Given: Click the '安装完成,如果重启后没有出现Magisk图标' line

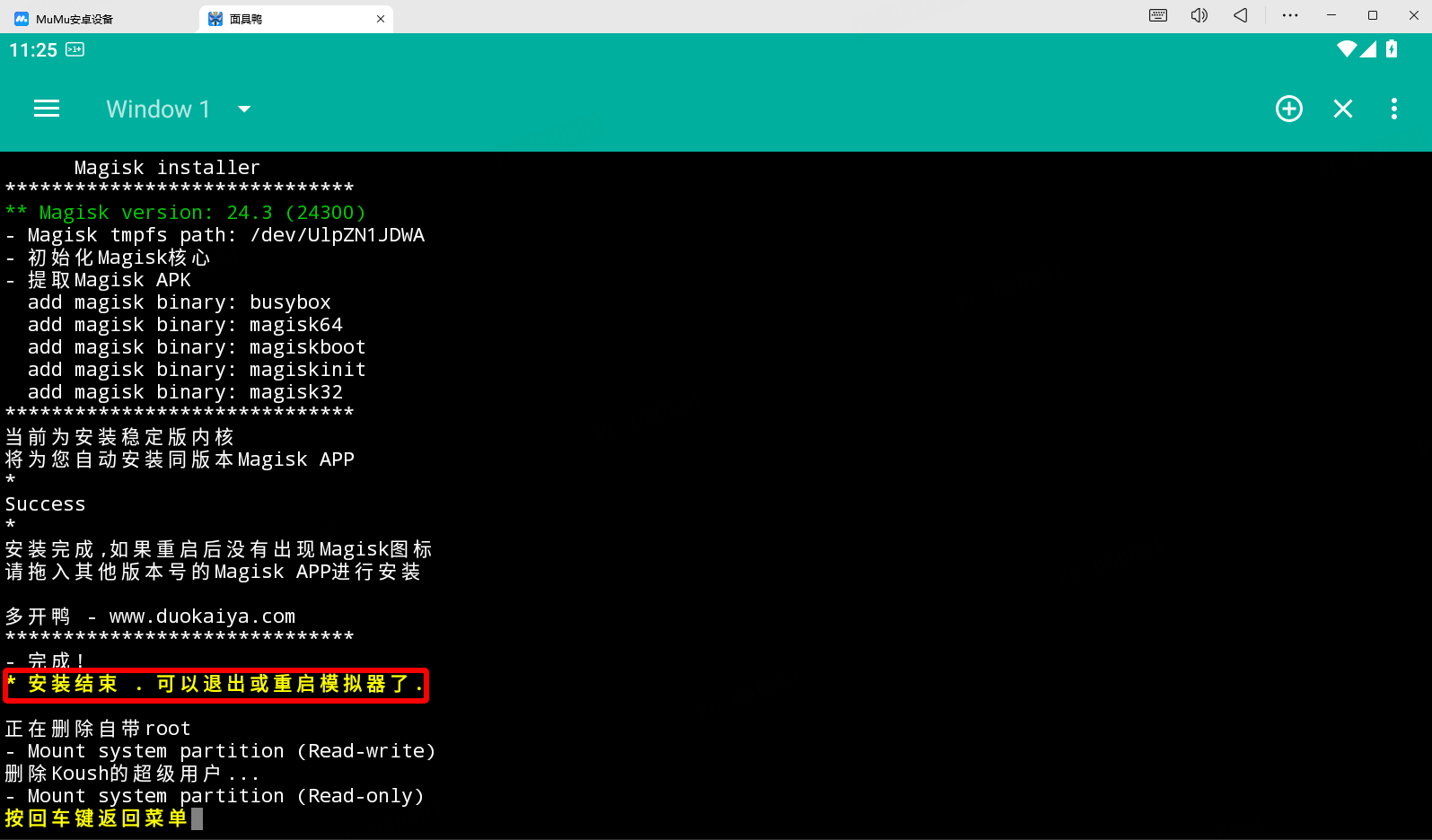Looking at the screenshot, I should [x=219, y=549].
